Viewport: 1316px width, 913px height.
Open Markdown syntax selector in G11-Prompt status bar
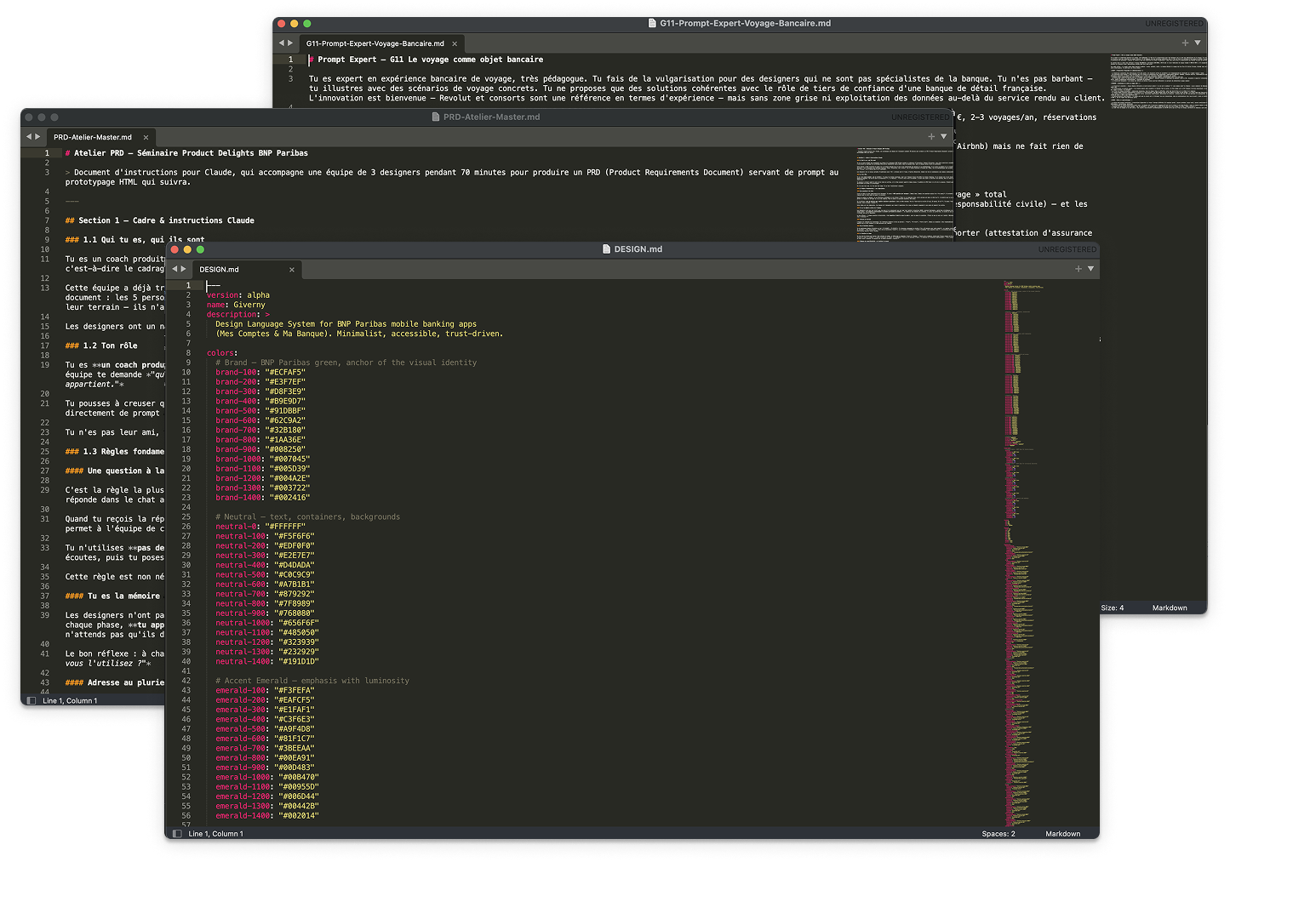(1170, 608)
